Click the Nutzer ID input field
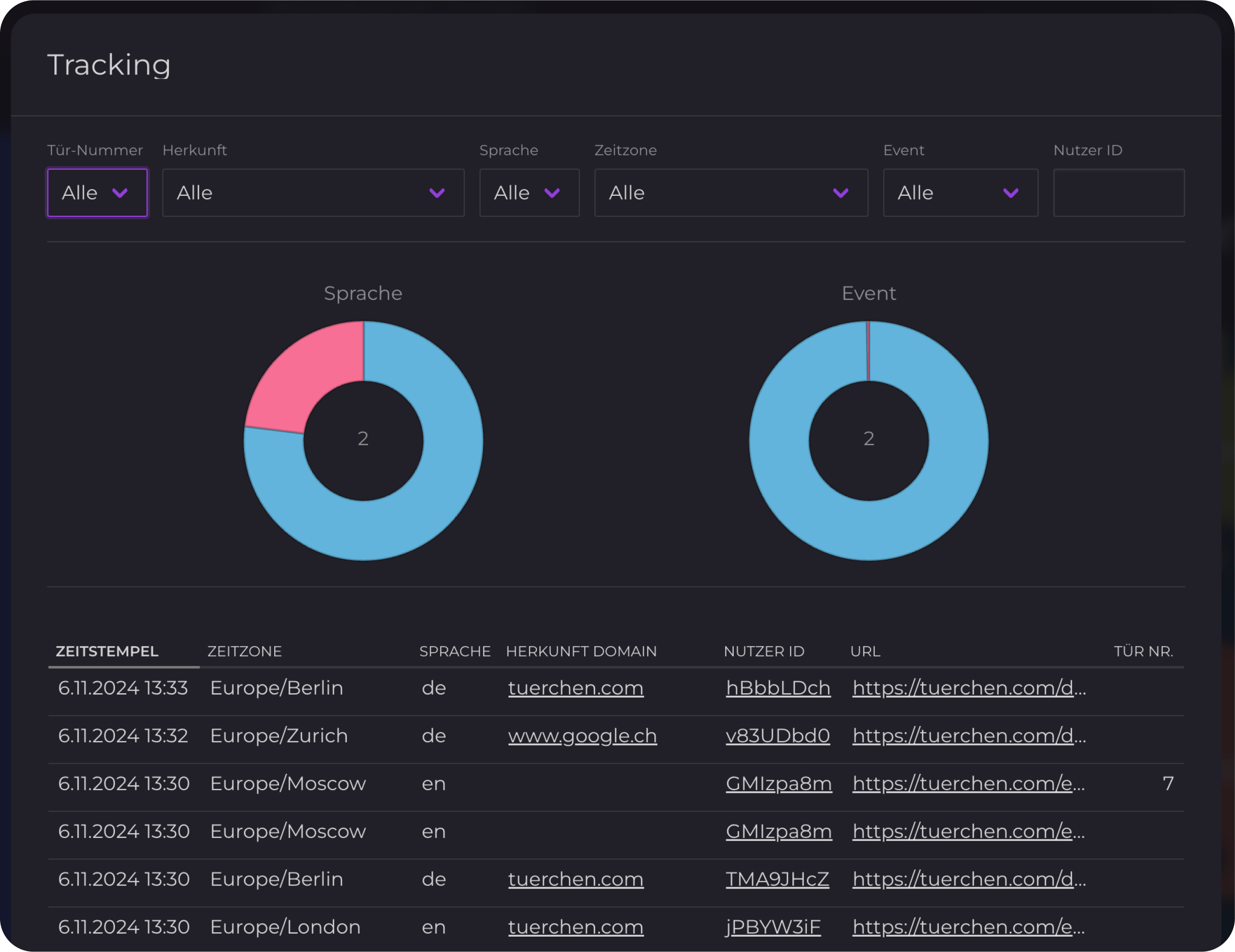 coord(1119,193)
